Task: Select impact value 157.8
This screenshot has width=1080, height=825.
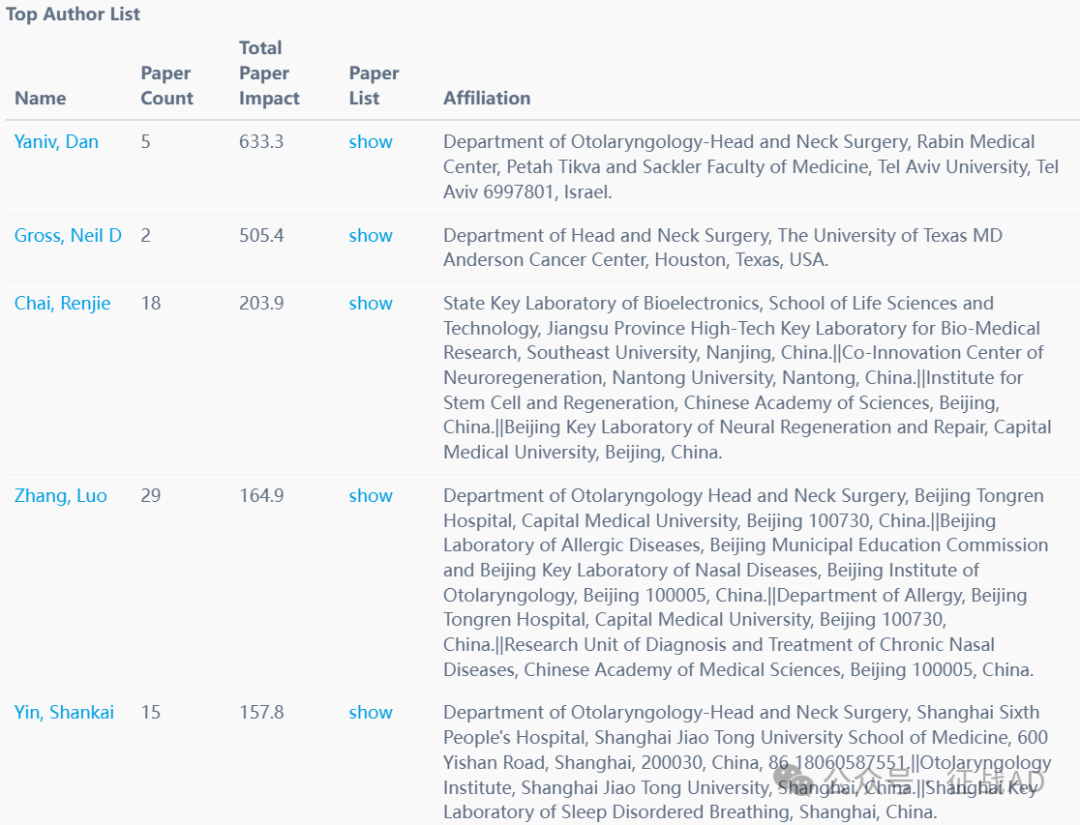Action: coord(261,713)
